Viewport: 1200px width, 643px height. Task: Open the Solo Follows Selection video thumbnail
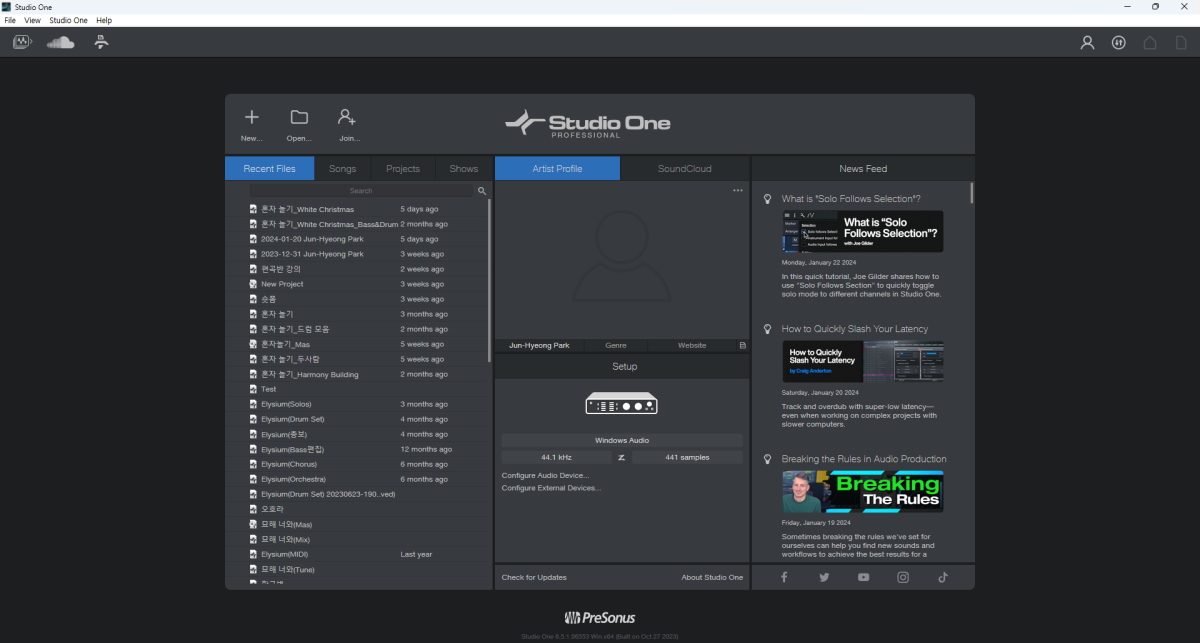863,231
